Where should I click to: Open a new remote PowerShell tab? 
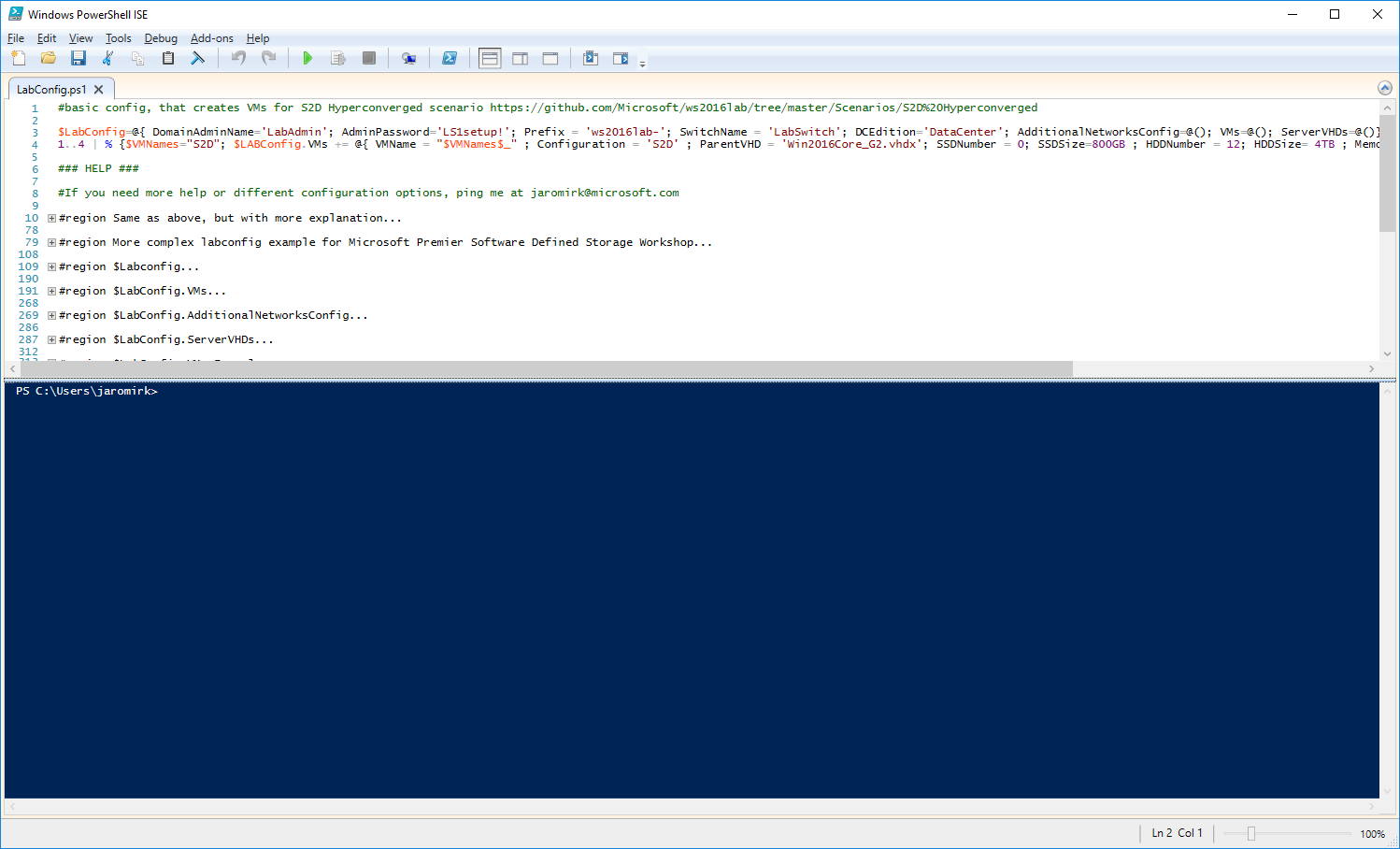[x=408, y=58]
